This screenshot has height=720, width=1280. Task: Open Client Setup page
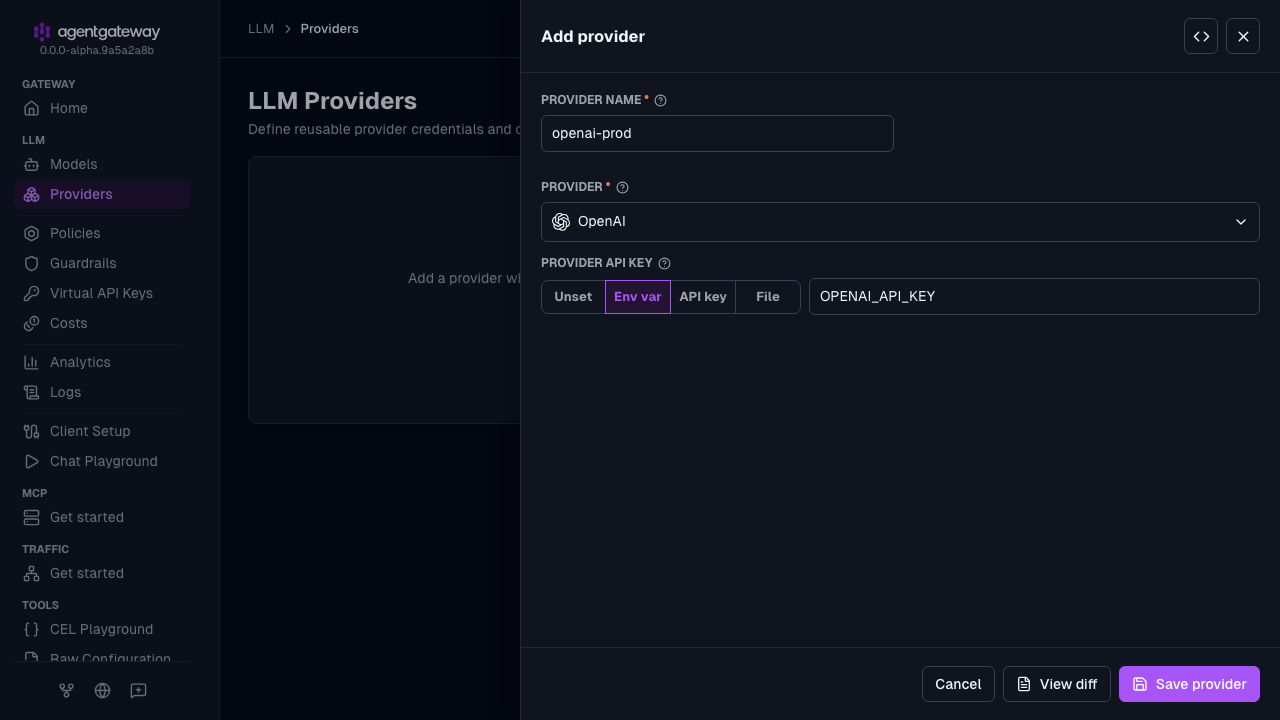pos(102,431)
